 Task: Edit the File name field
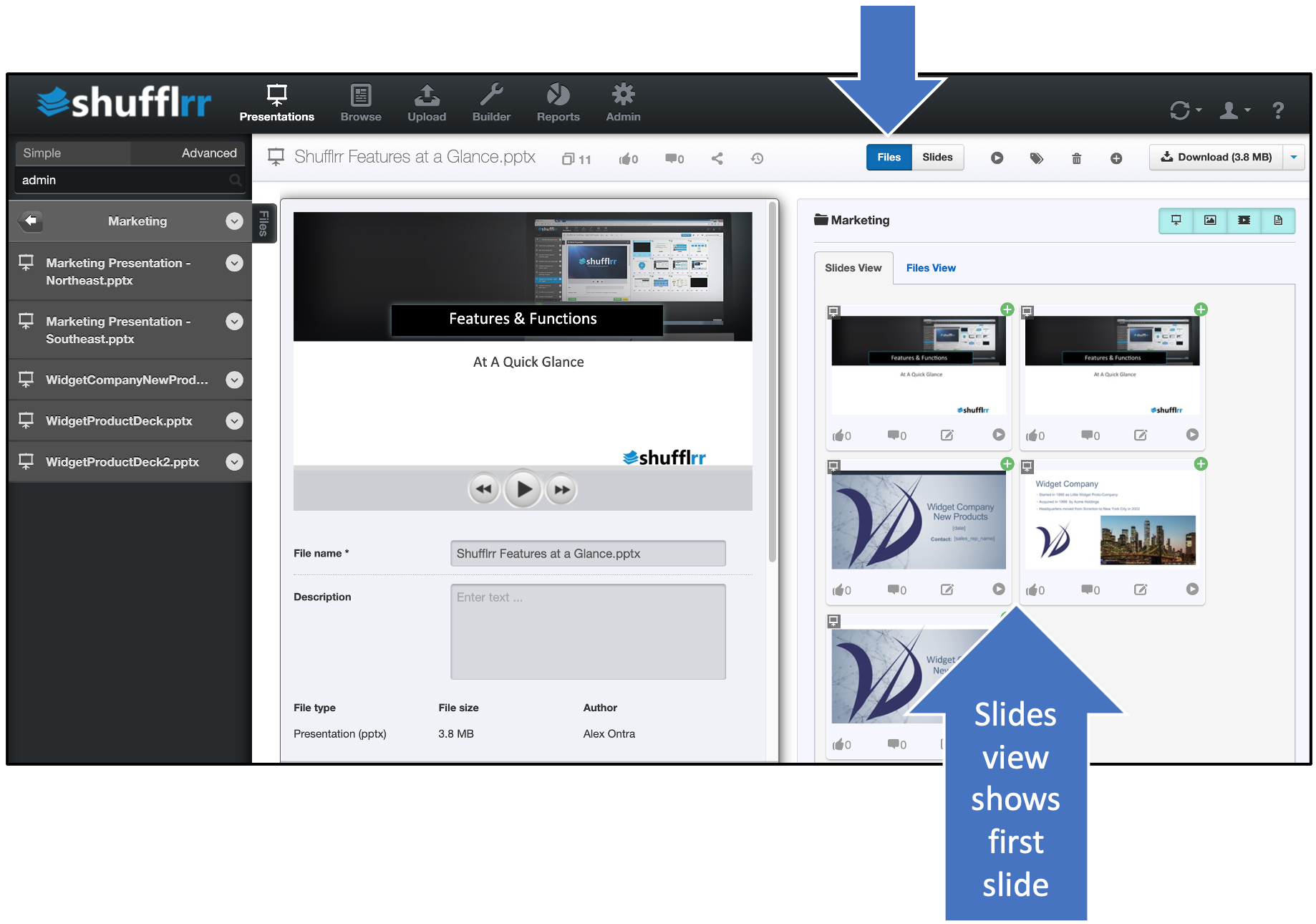tap(588, 554)
